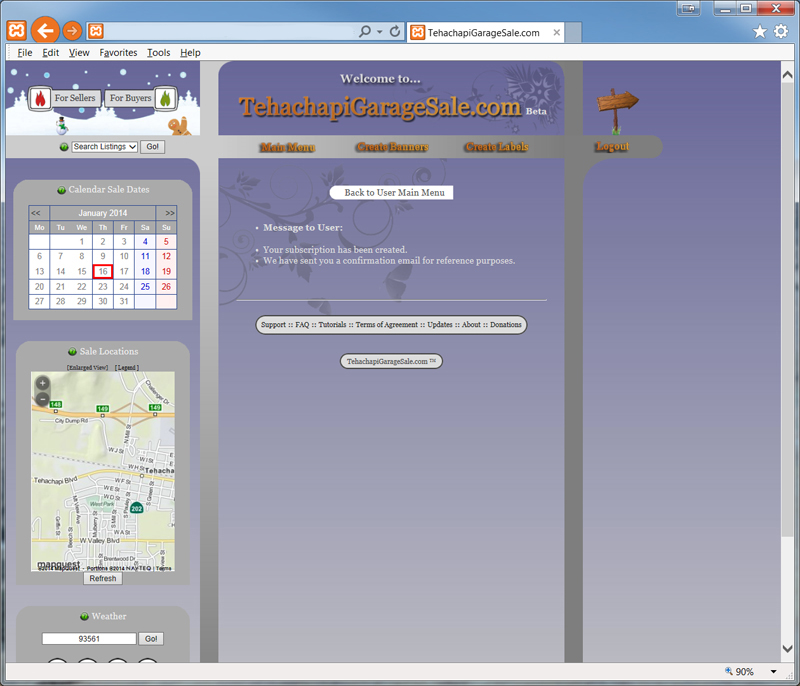The image size is (800, 686).
Task: Open the Enlarged View map link
Action: pos(87,367)
